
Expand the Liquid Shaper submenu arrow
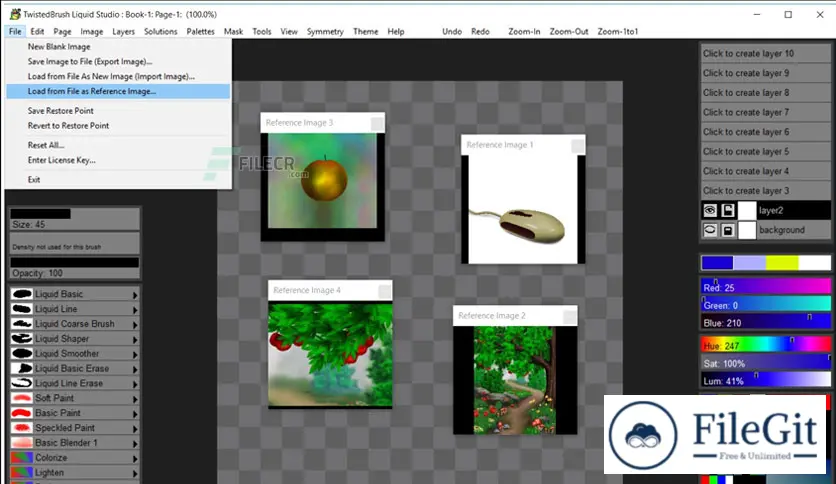pos(135,340)
